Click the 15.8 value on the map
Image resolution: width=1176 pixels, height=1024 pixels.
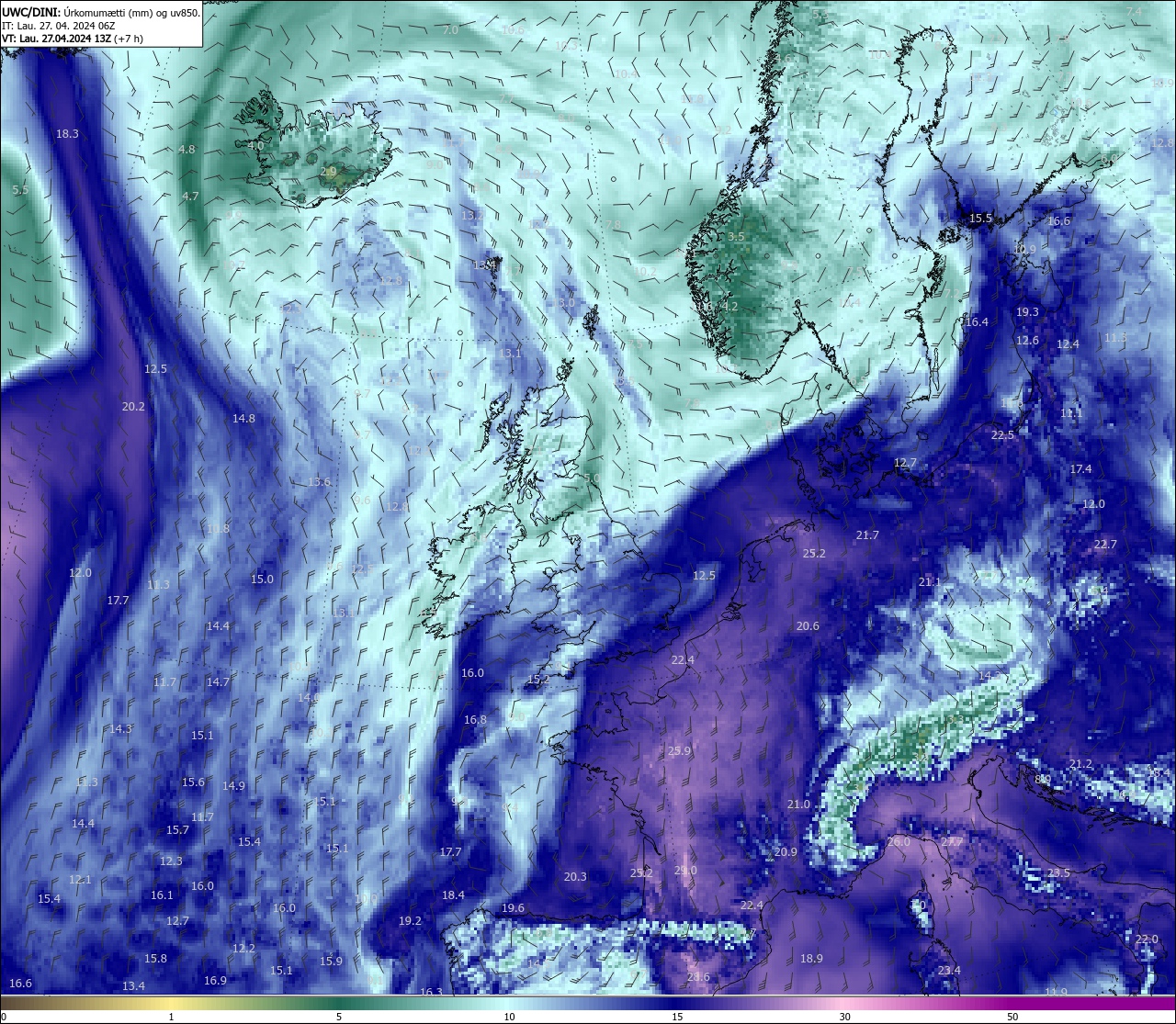pyautogui.click(x=155, y=958)
